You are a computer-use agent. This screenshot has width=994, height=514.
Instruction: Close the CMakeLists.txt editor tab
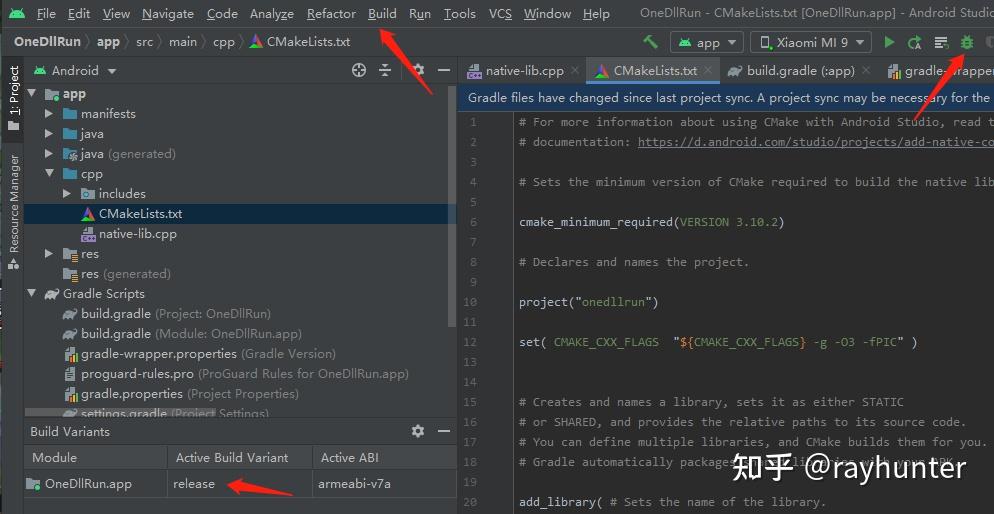point(708,71)
